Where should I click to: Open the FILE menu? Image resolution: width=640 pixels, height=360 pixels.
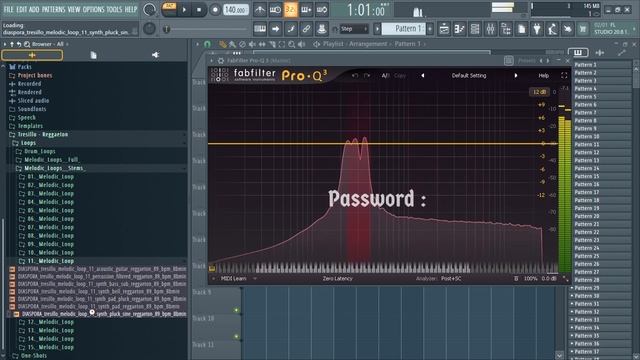pyautogui.click(x=8, y=9)
